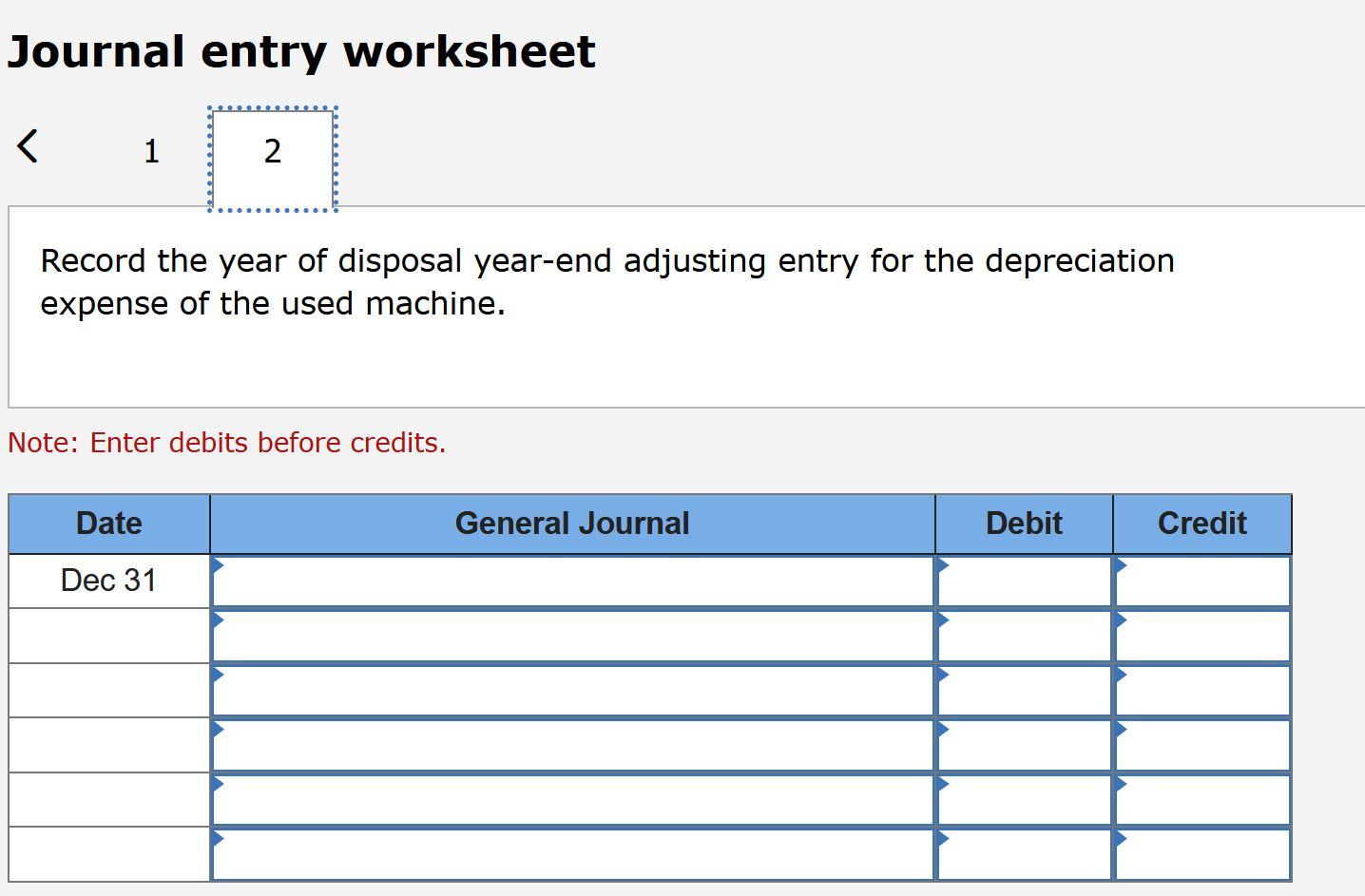This screenshot has height=896, width=1365.
Task: Click the Credit cell in Dec 31 row
Action: coord(1202,581)
